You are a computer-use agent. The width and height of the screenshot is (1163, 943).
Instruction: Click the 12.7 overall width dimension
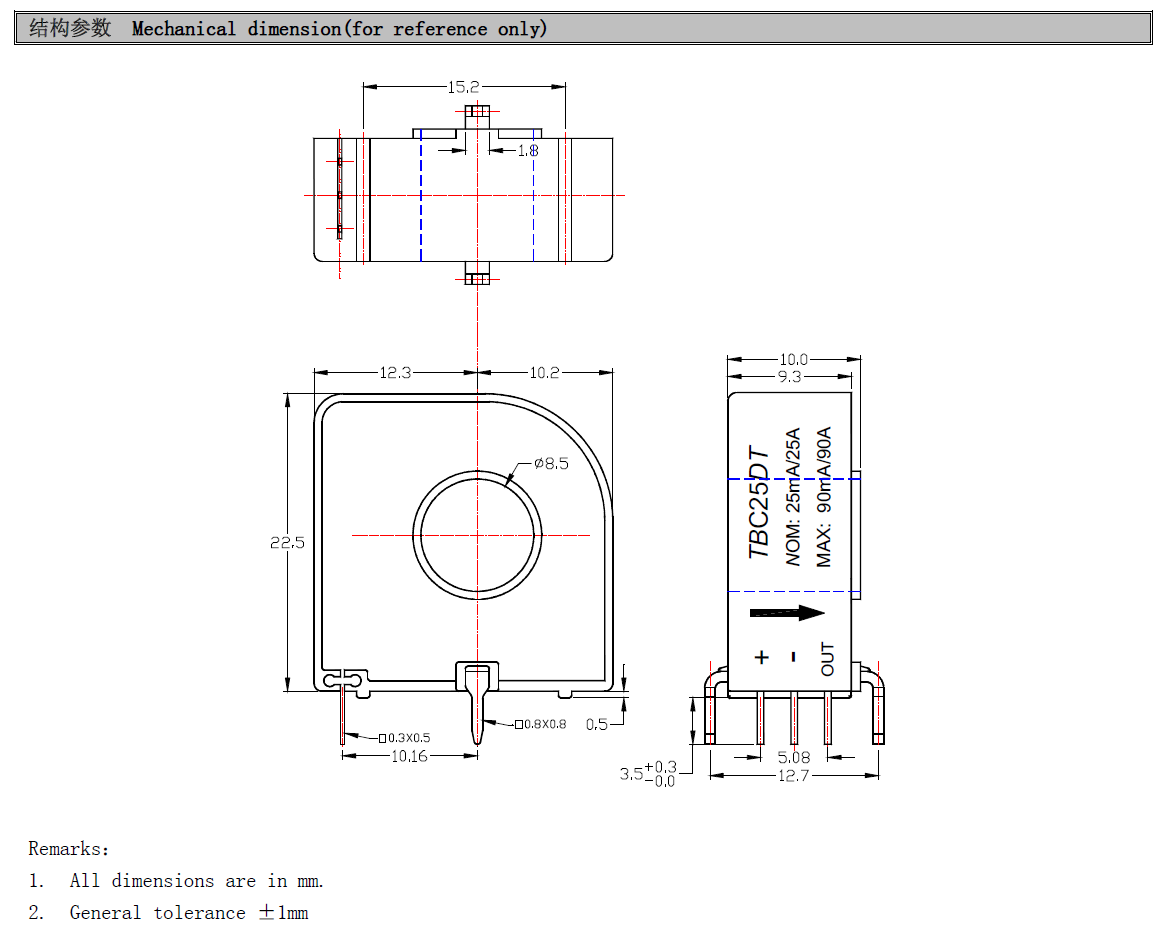pyautogui.click(x=792, y=776)
